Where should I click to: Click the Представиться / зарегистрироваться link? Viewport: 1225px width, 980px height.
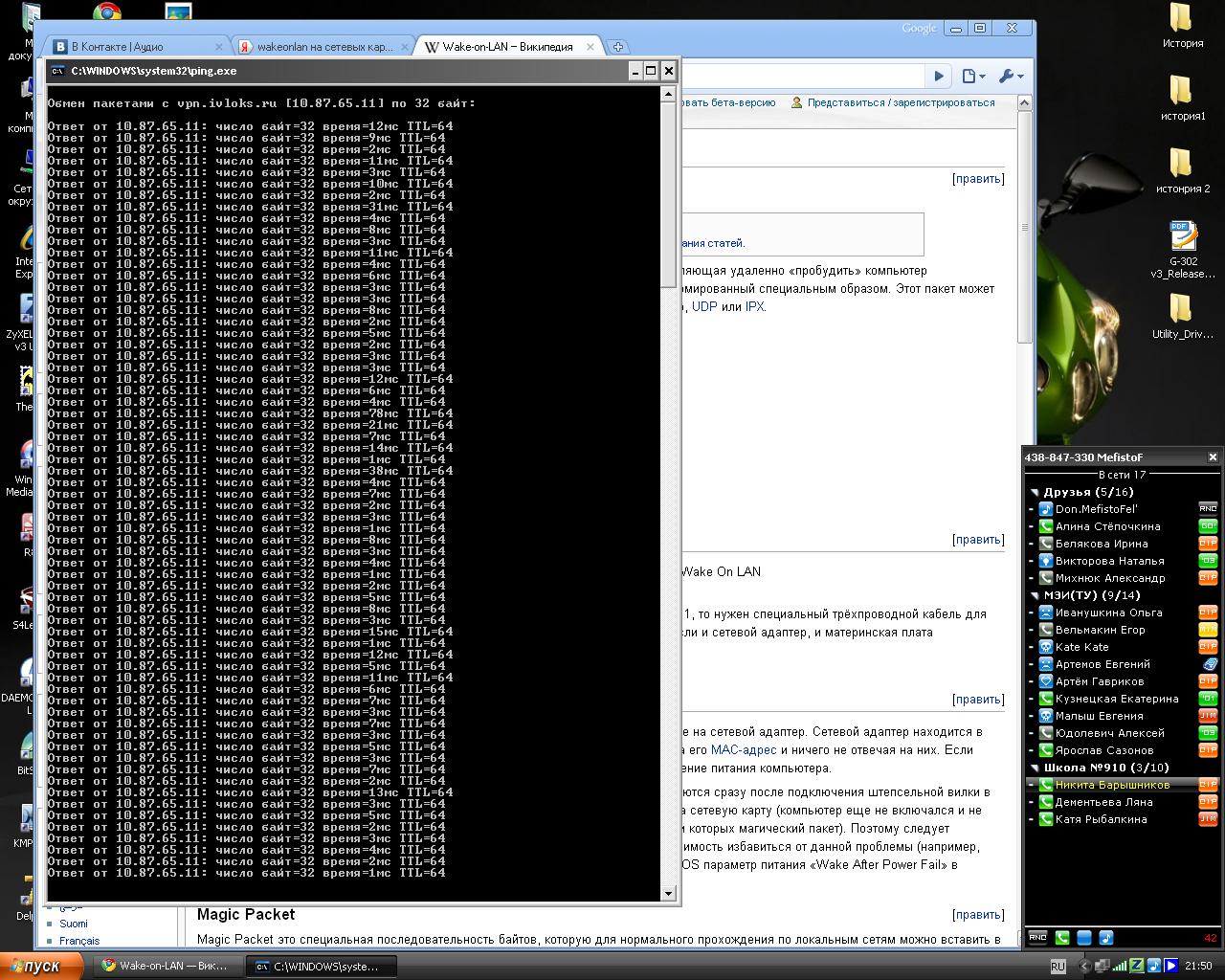pyautogui.click(x=901, y=102)
